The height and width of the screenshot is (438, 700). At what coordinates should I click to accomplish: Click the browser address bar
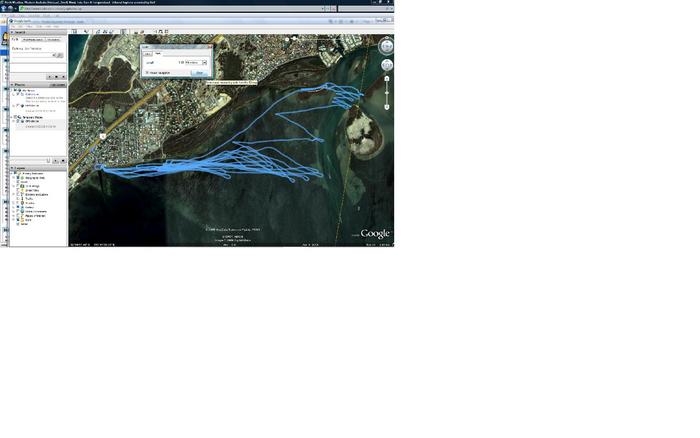coord(170,8)
